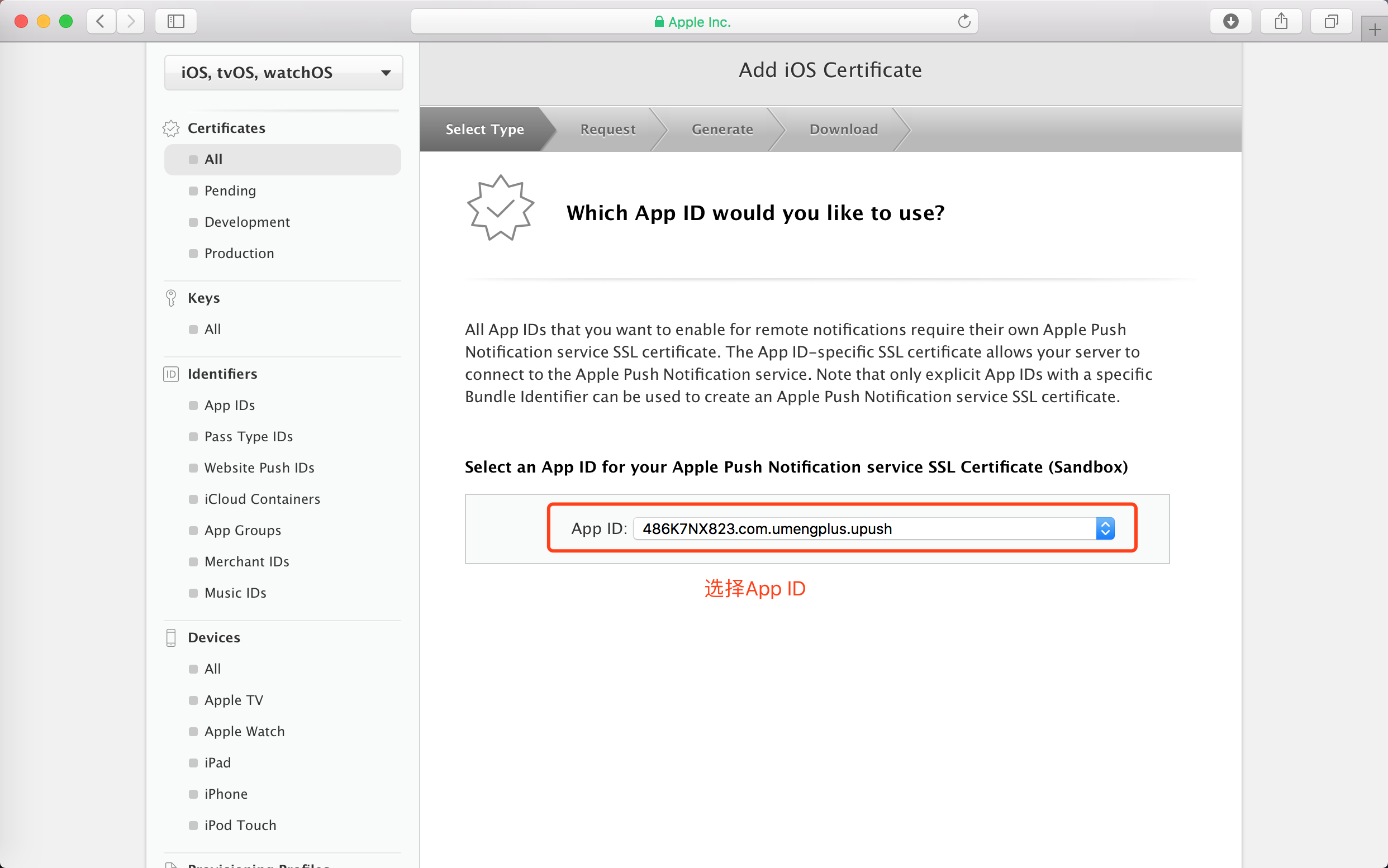This screenshot has height=868, width=1388.
Task: Click the Download step
Action: [x=844, y=129]
